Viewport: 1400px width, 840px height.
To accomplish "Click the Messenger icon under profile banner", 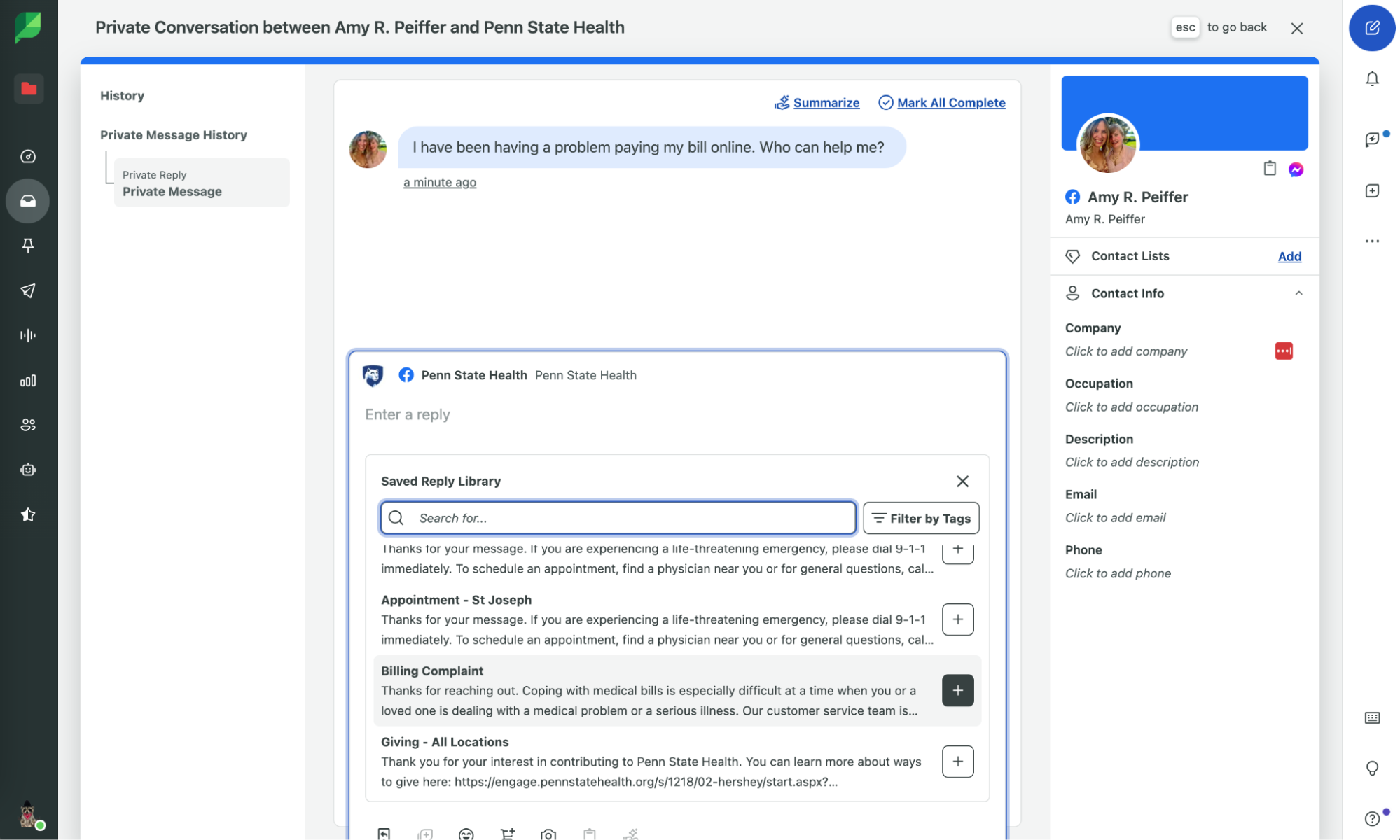I will pos(1296,169).
